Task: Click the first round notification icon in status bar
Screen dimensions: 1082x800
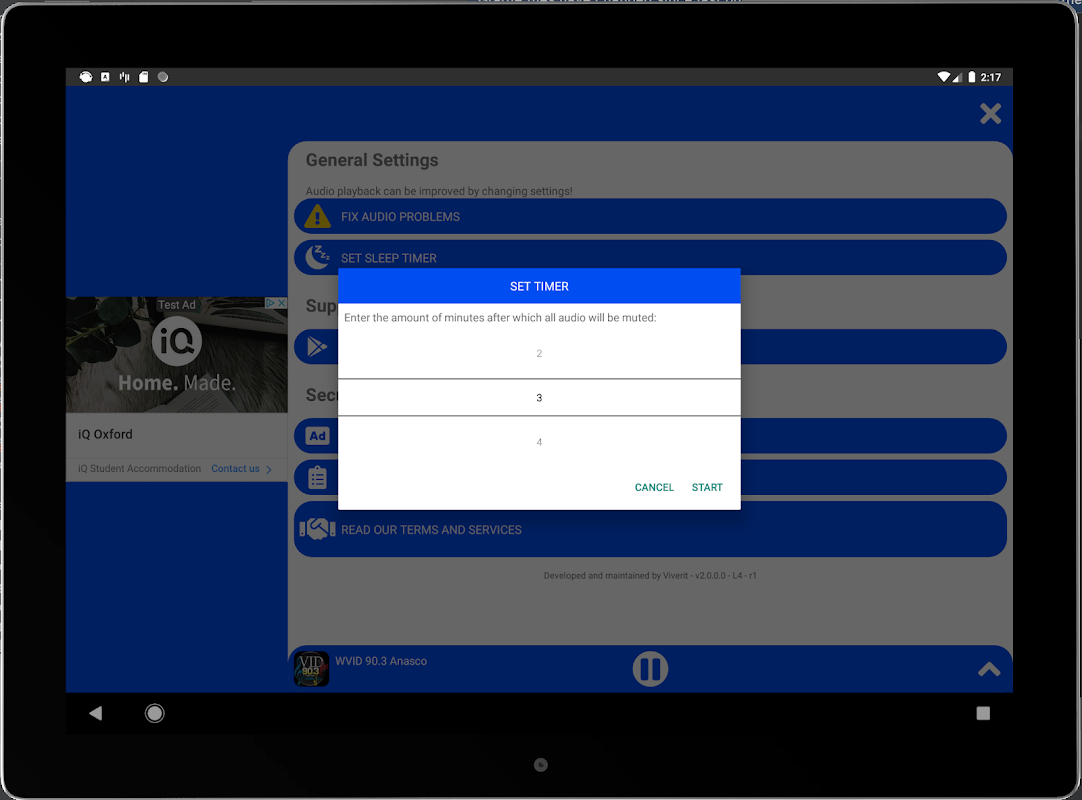Action: point(86,77)
